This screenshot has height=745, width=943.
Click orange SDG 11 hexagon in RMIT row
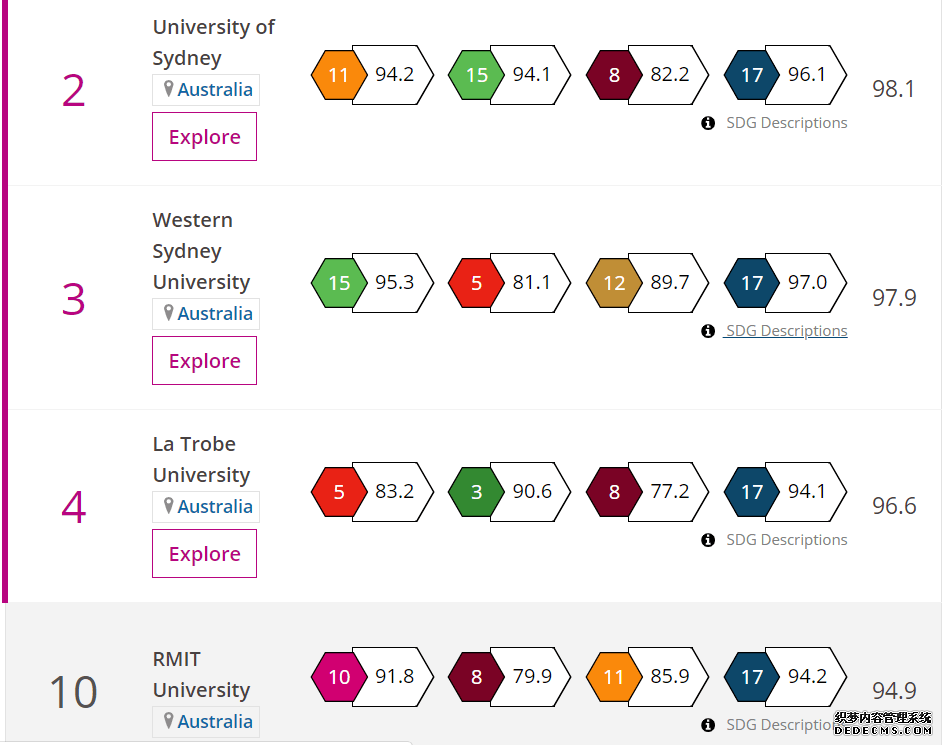pos(614,677)
